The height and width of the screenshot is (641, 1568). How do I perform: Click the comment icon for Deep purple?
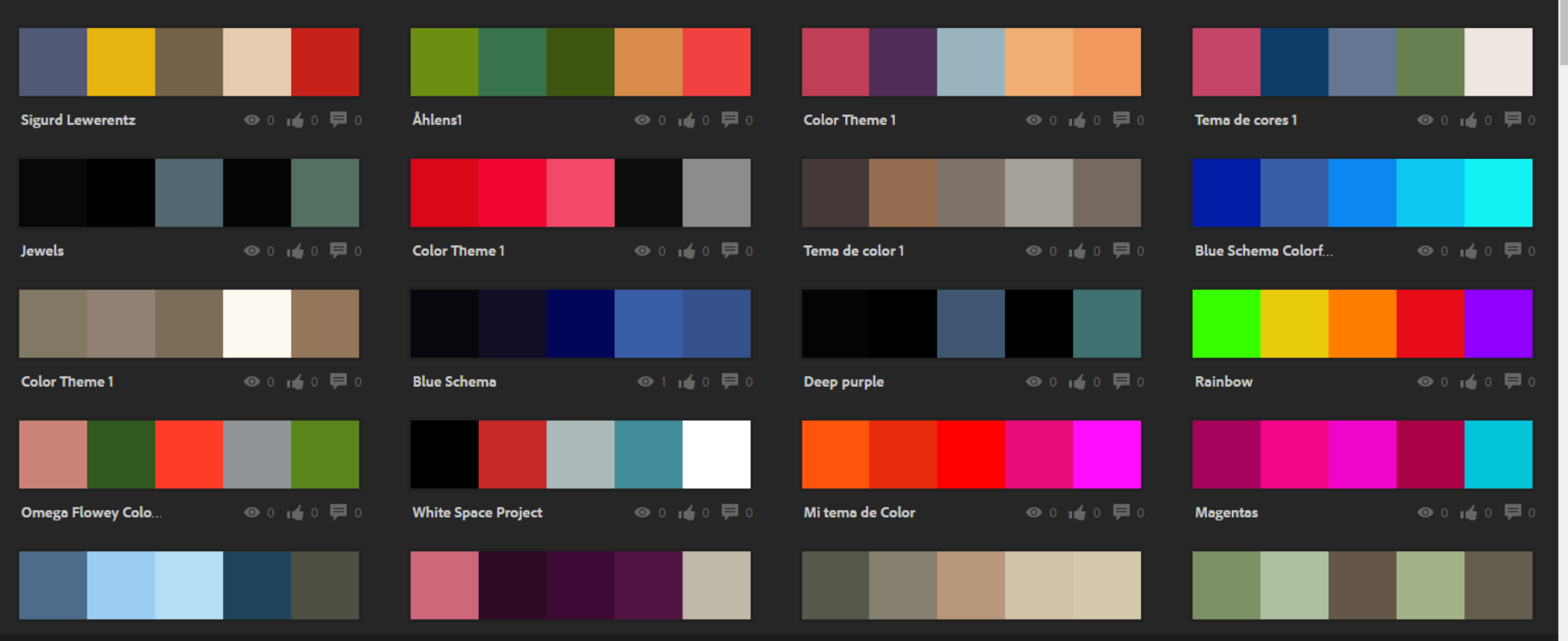coord(1121,381)
